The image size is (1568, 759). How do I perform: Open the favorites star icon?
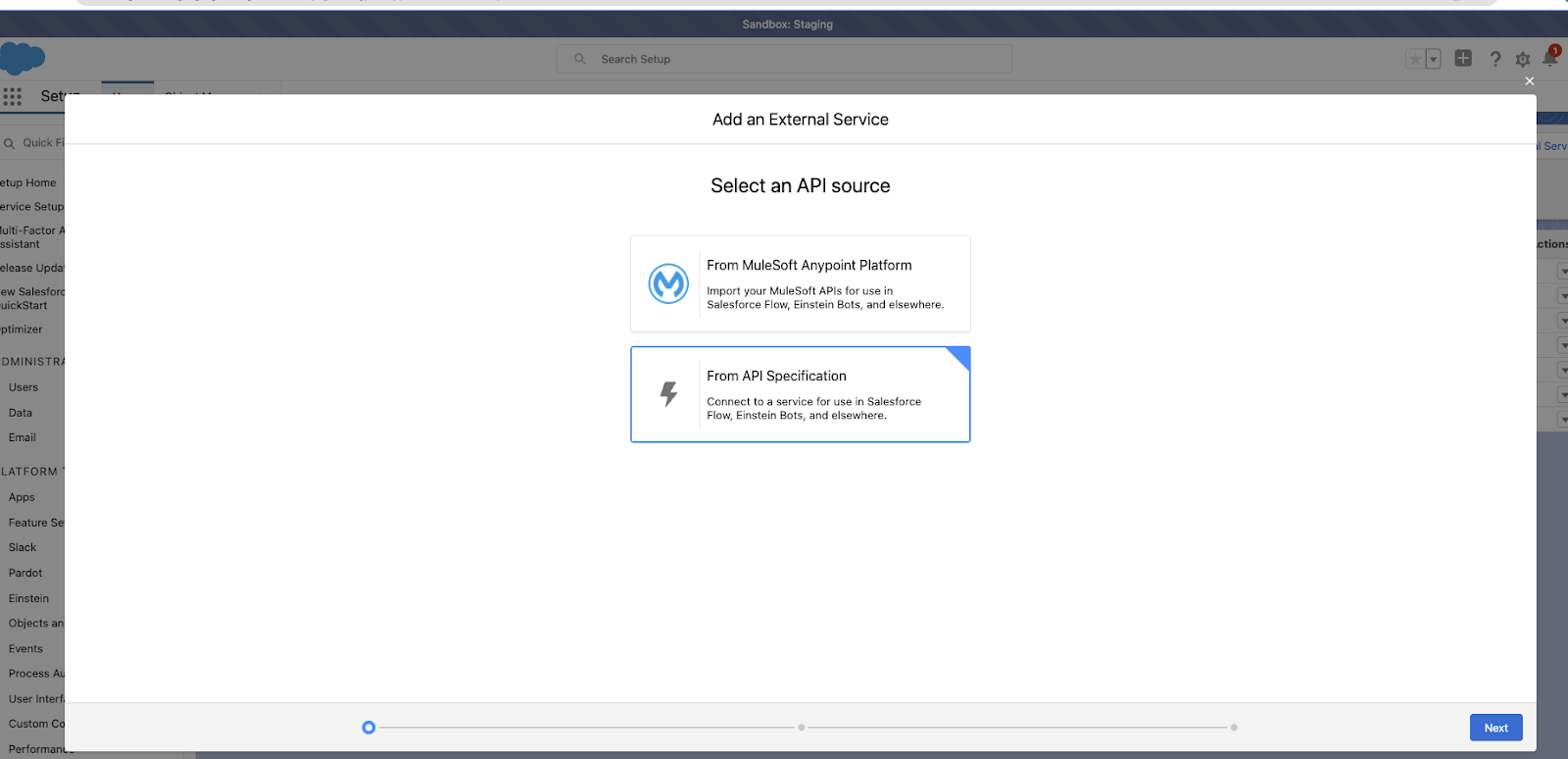pos(1414,60)
